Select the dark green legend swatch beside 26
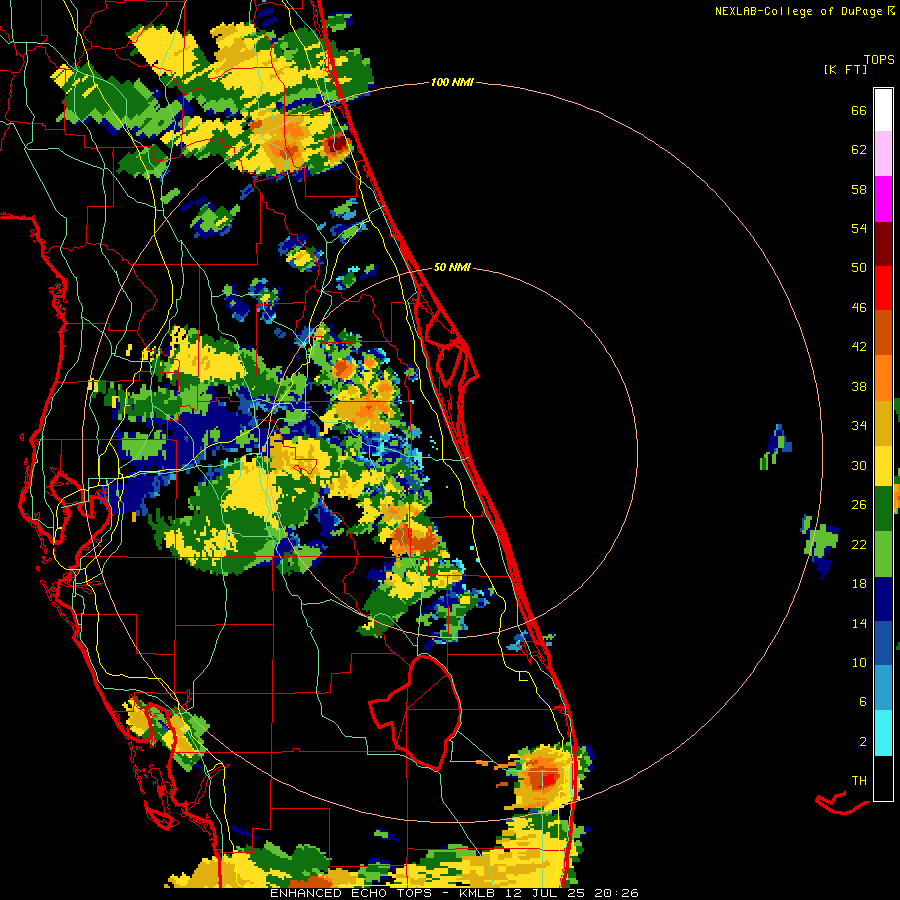The image size is (900, 900). (x=883, y=509)
